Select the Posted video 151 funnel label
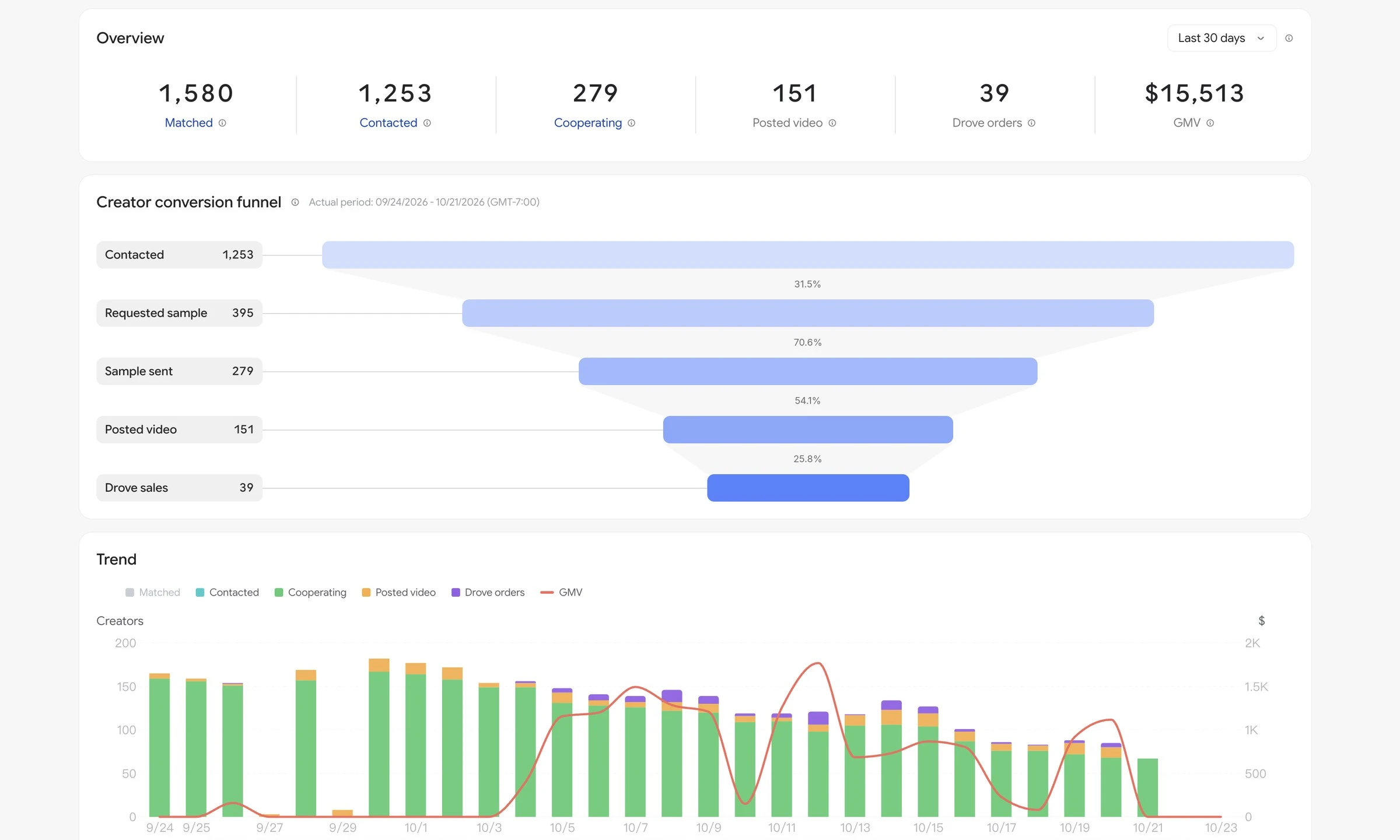The width and height of the screenshot is (1400, 840). tap(179, 430)
